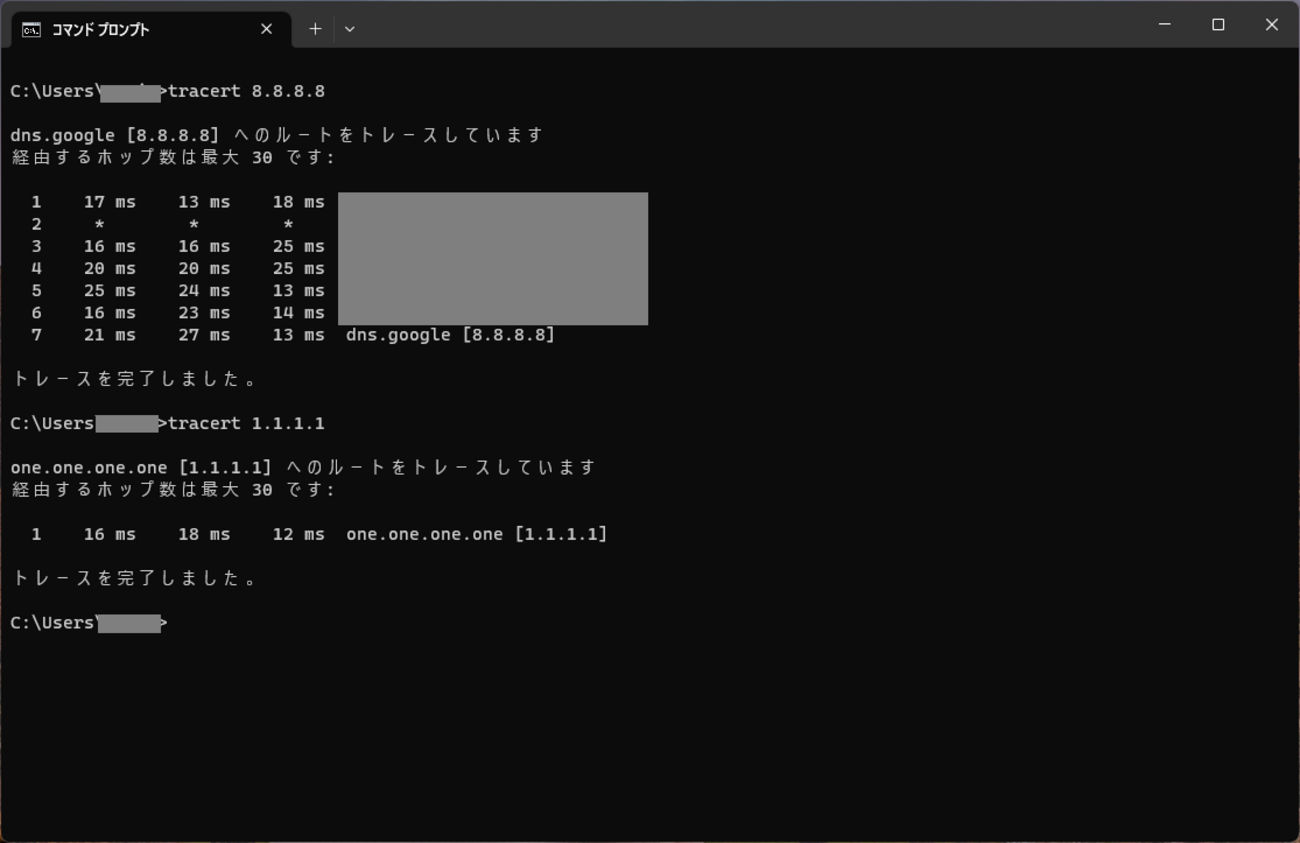Click '27 ms' in hop 7 row

pyautogui.click(x=204, y=335)
